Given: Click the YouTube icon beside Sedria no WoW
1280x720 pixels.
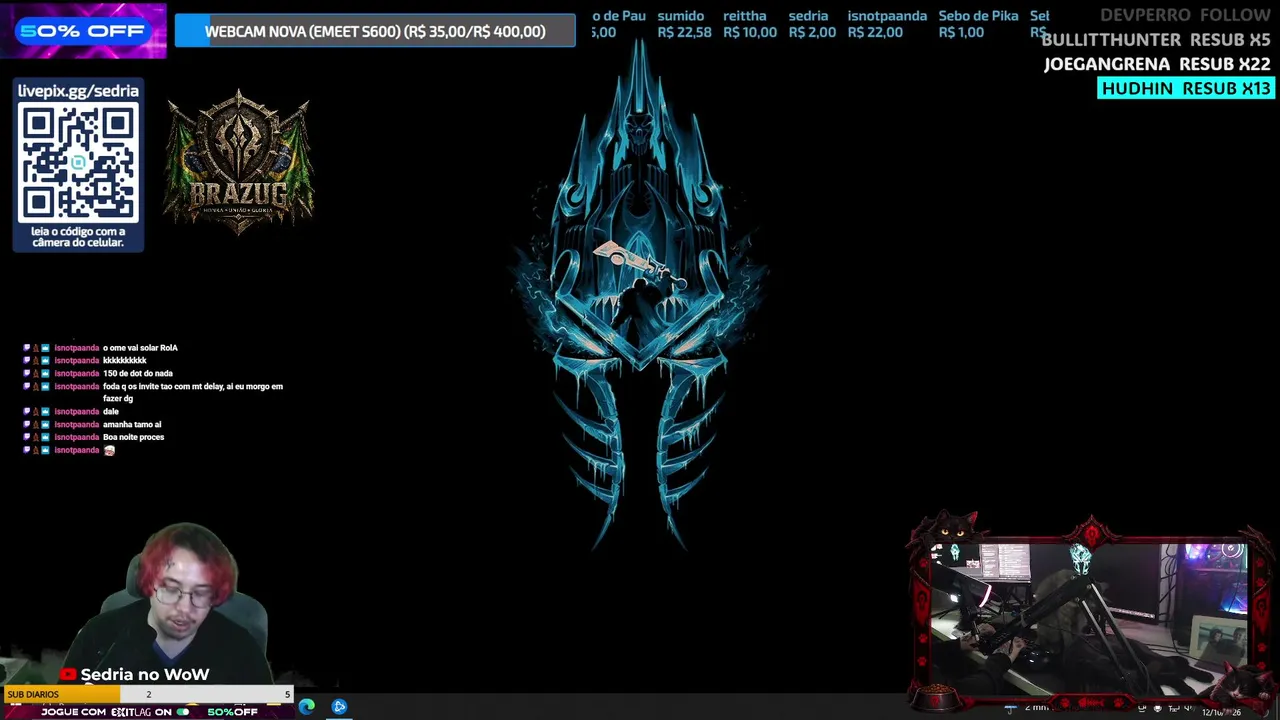Looking at the screenshot, I should (x=68, y=675).
